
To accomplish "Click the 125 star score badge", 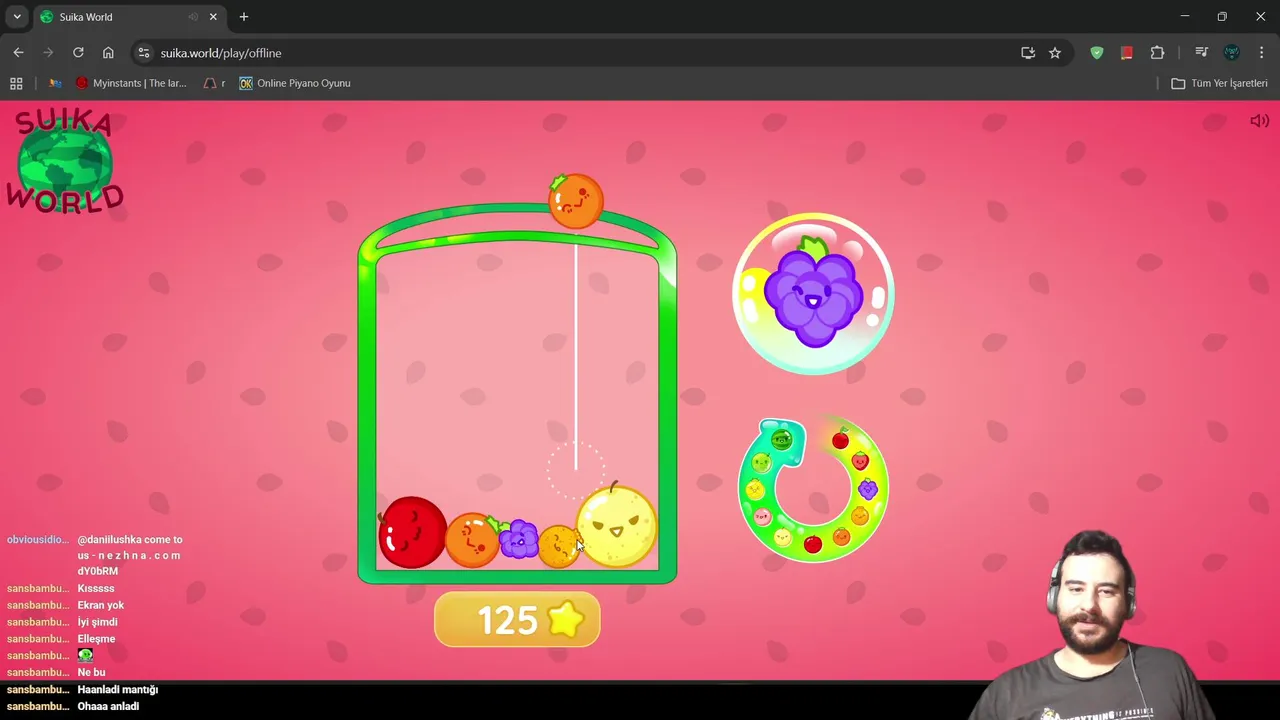I will [x=517, y=620].
